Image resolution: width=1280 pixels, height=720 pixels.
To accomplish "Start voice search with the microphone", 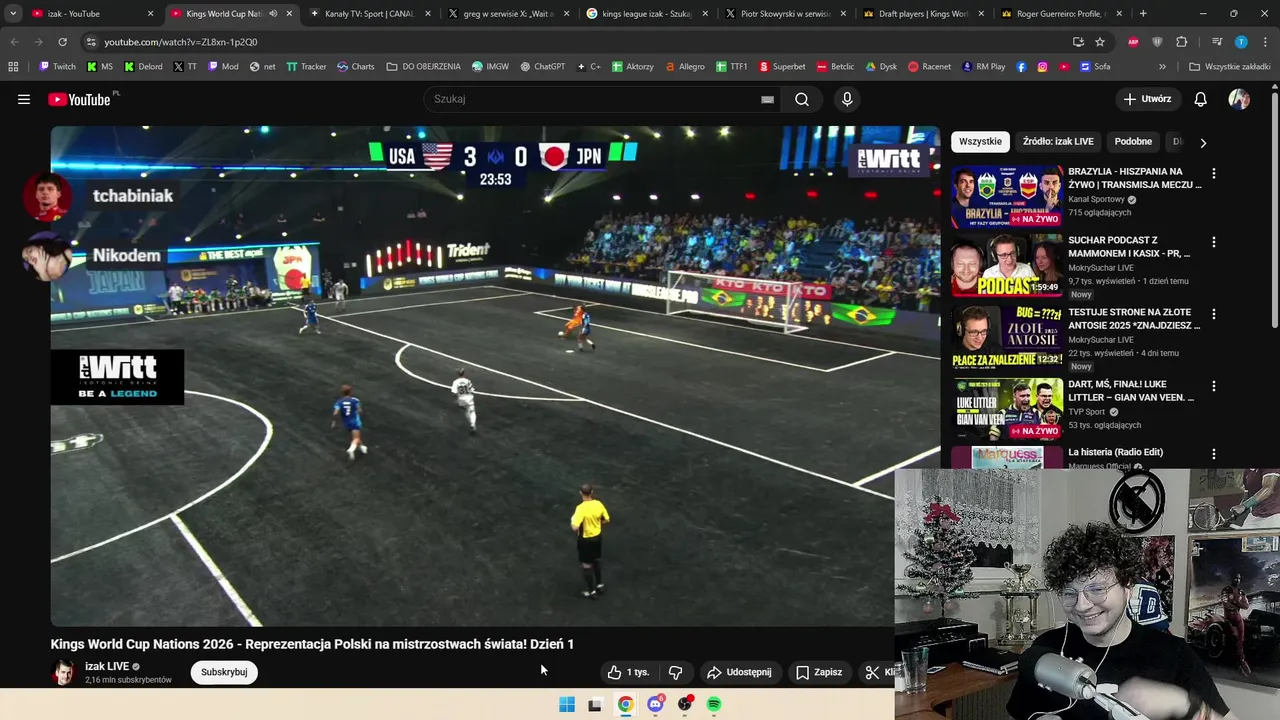I will tap(847, 99).
